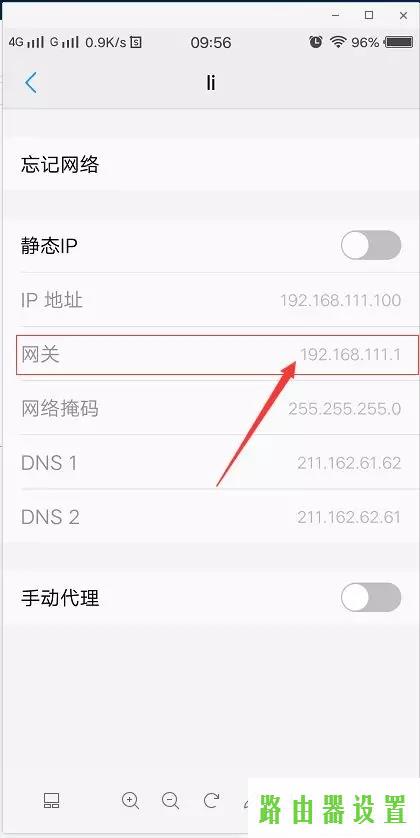Tap the blue back arrow icon
This screenshot has width=420, height=838.
(31, 83)
